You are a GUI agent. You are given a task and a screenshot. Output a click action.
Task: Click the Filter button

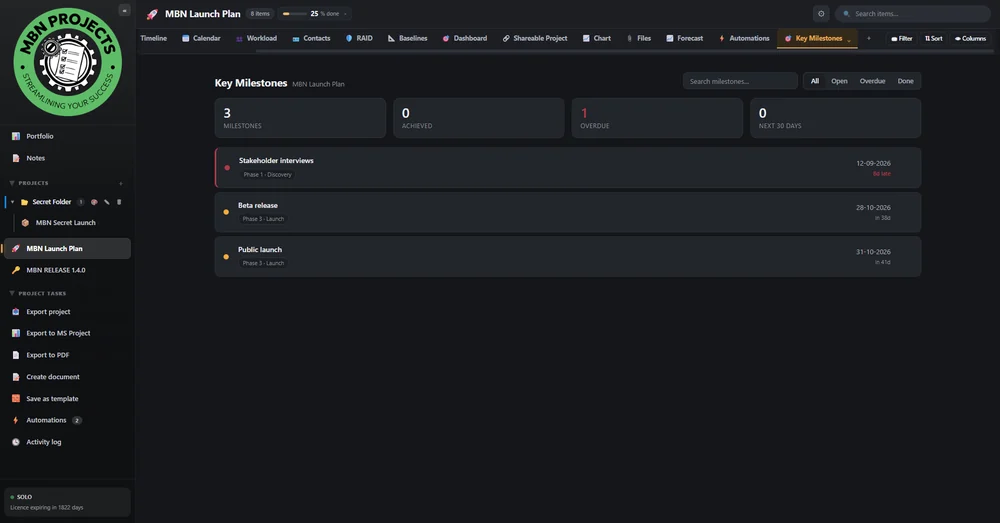coord(902,38)
